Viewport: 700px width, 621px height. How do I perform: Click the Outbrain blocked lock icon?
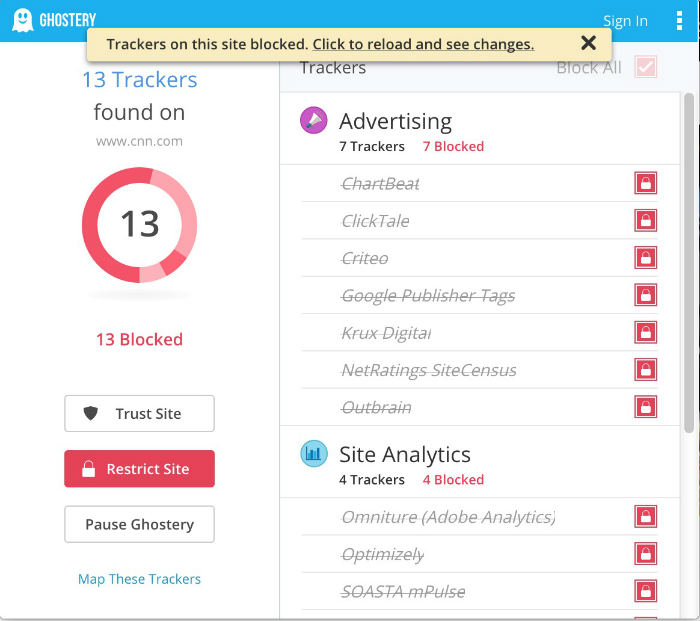click(x=646, y=407)
